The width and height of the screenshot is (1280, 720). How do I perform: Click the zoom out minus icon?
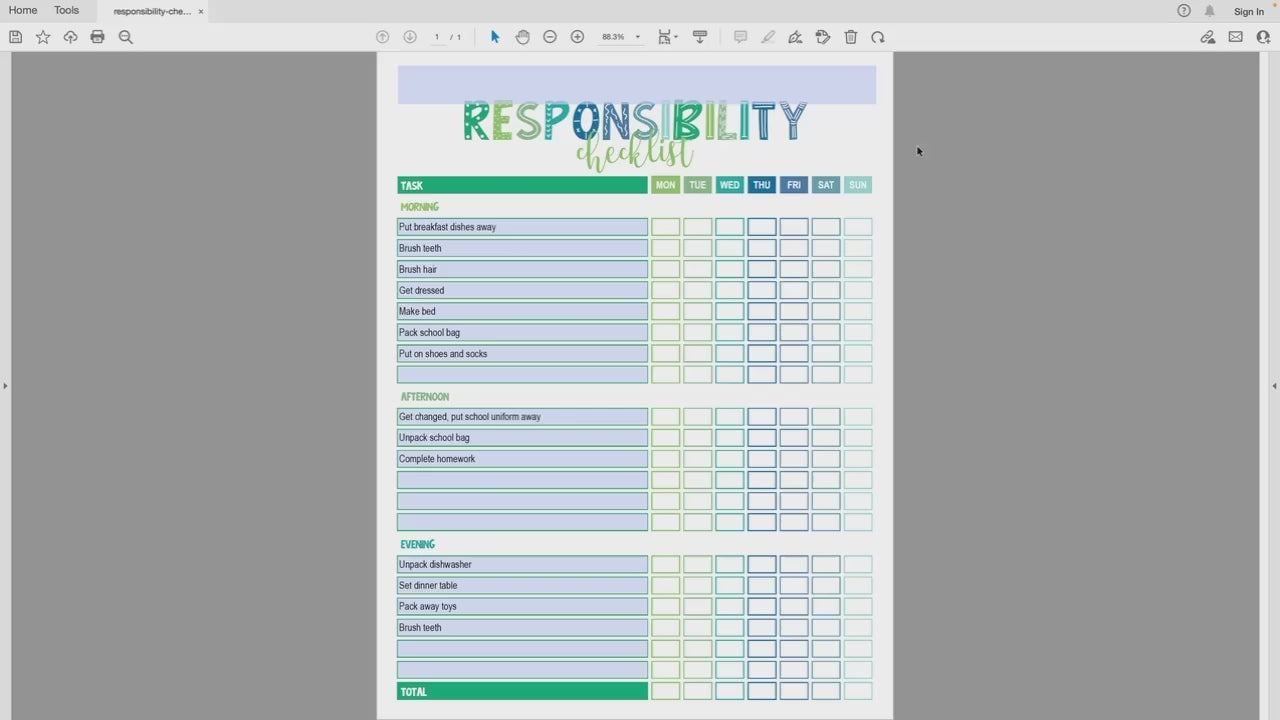(550, 37)
